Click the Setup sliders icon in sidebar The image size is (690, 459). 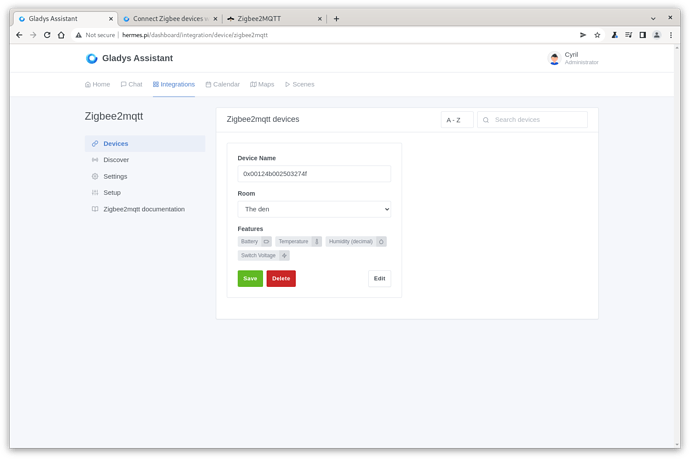click(95, 192)
